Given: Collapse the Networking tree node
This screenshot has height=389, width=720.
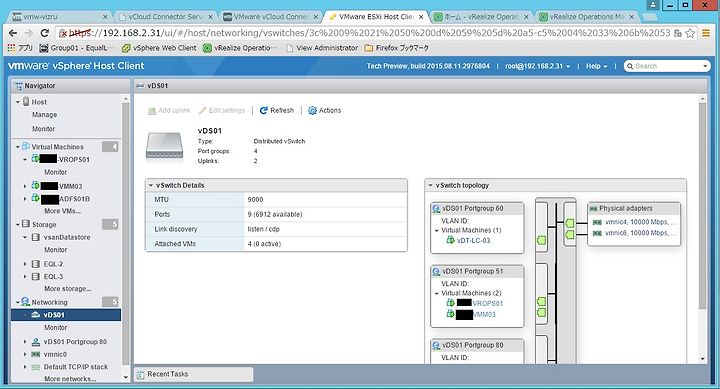Looking at the screenshot, I should tap(18, 302).
